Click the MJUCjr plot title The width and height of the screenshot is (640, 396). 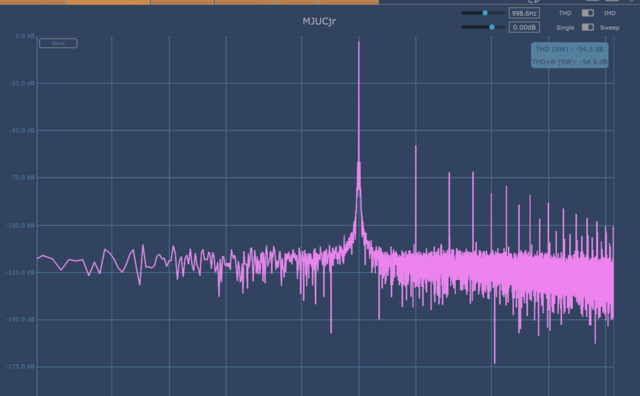[x=319, y=21]
